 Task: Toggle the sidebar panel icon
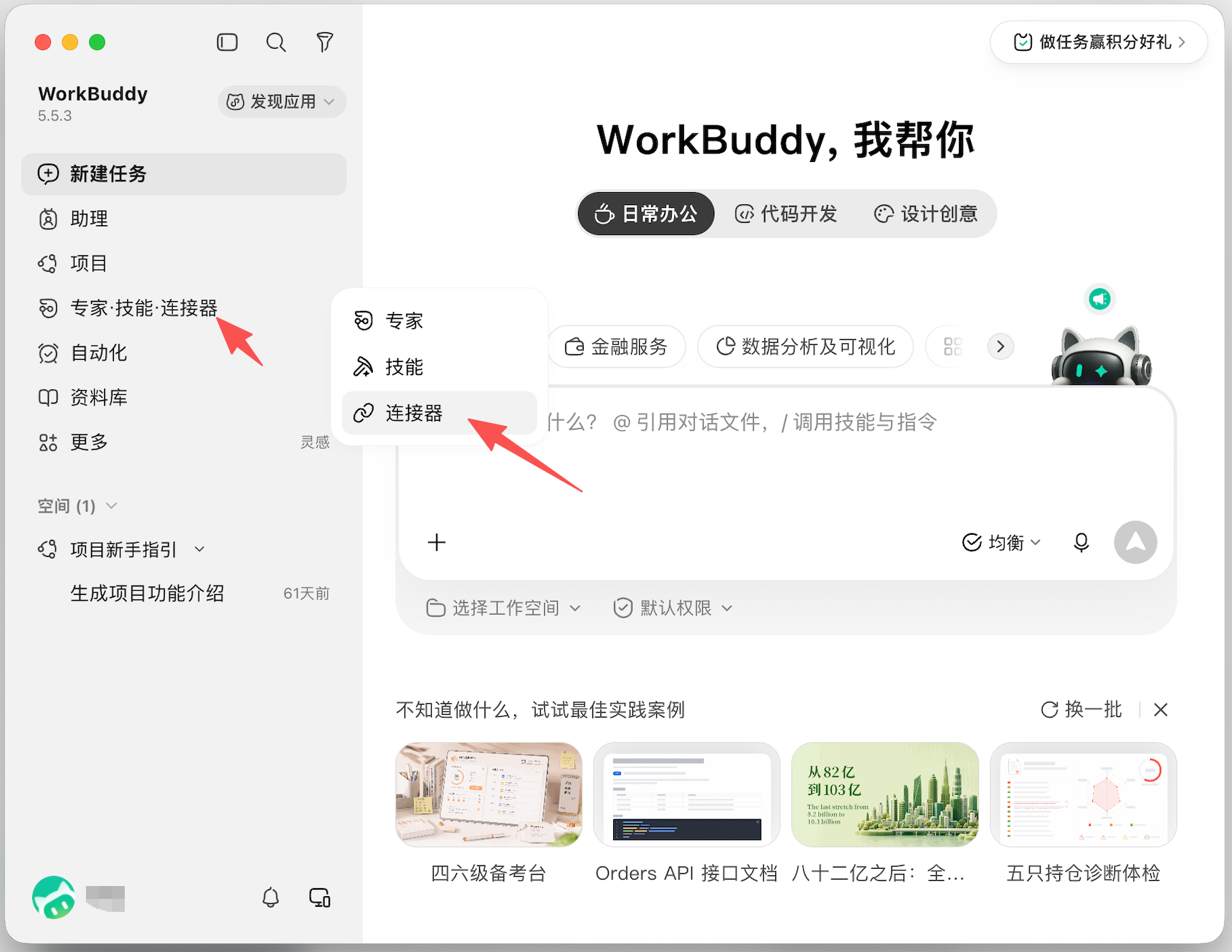pos(227,42)
